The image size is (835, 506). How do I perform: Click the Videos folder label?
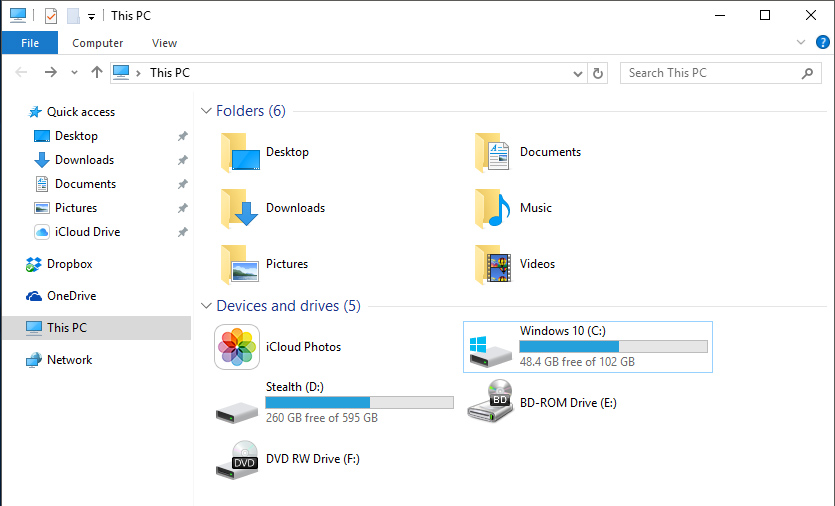pos(537,264)
